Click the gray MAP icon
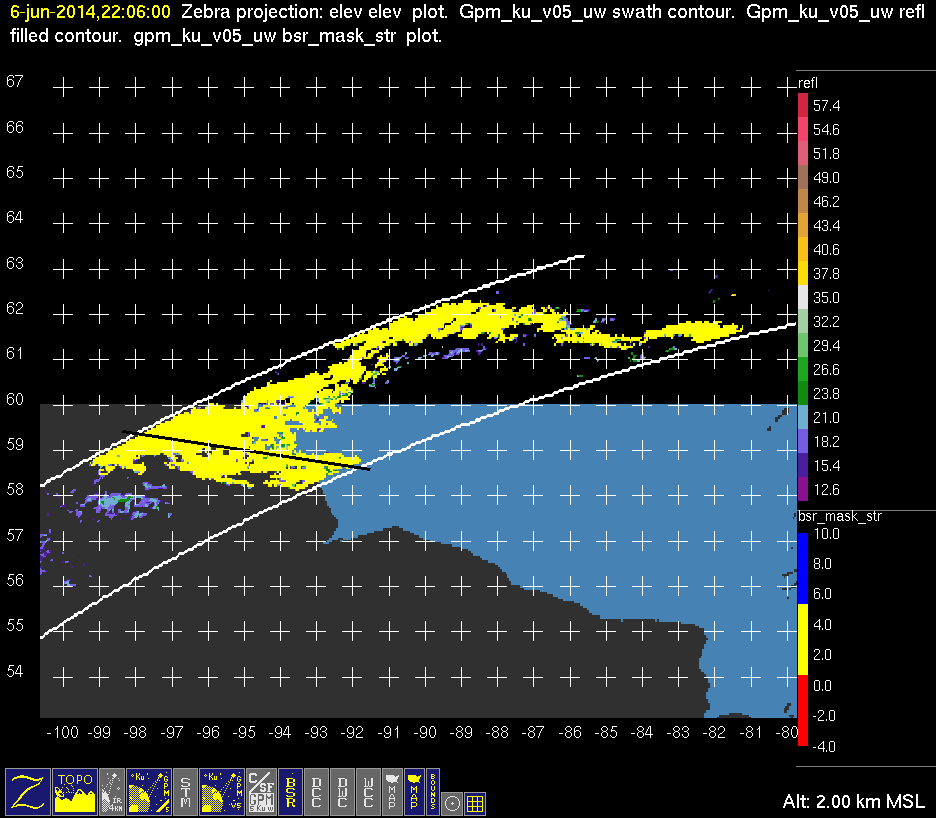This screenshot has width=936, height=818. pos(392,791)
